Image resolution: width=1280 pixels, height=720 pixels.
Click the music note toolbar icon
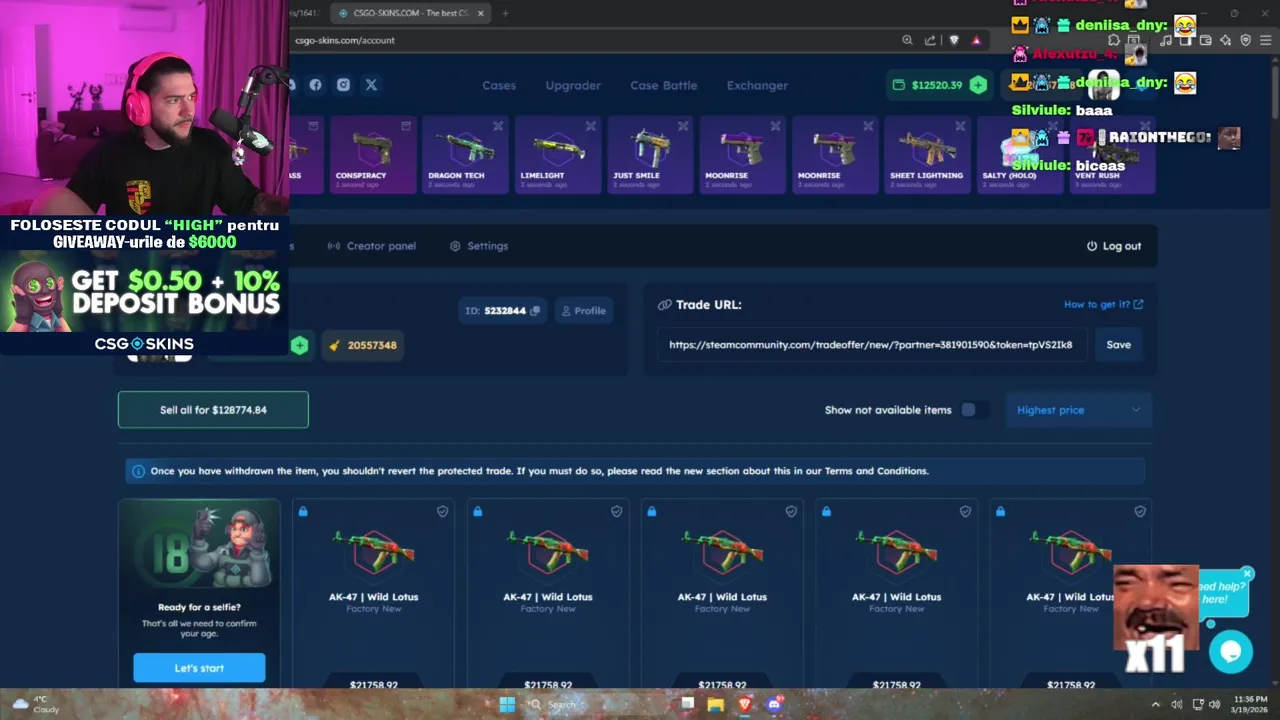coord(1166,40)
